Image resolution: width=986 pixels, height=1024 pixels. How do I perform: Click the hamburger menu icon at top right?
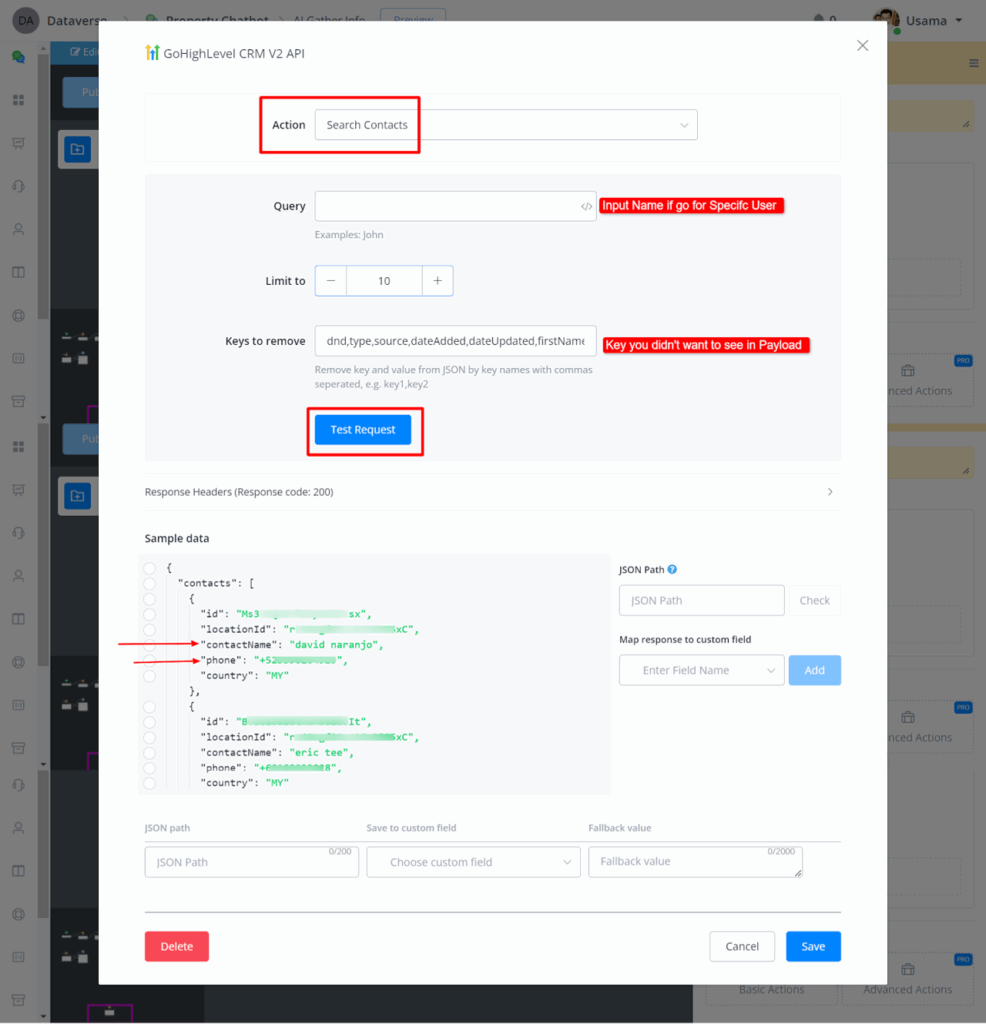tap(973, 63)
